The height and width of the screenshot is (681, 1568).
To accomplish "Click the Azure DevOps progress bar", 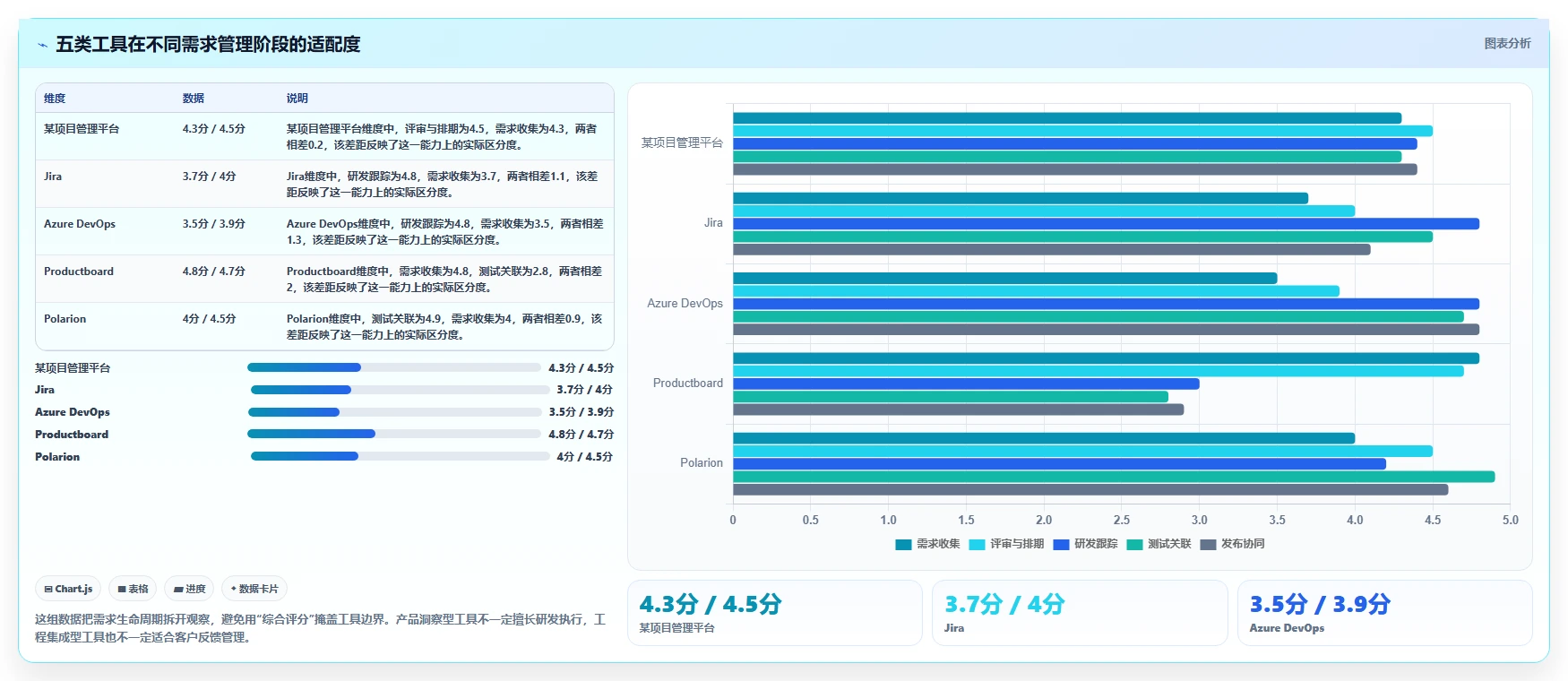I will tap(394, 412).
